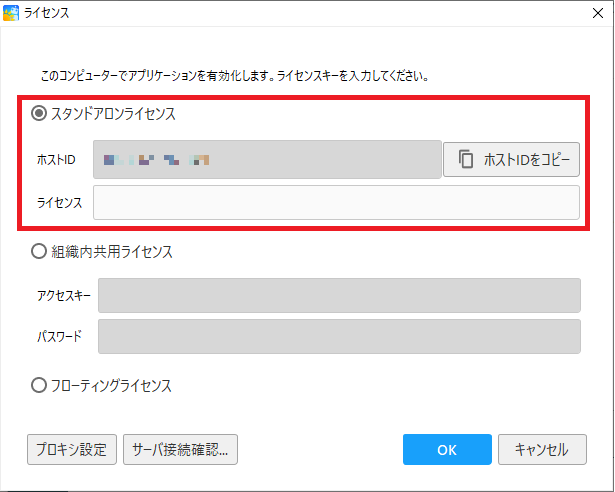The height and width of the screenshot is (492, 615).
Task: Confirm with the OK button
Action: tap(447, 449)
